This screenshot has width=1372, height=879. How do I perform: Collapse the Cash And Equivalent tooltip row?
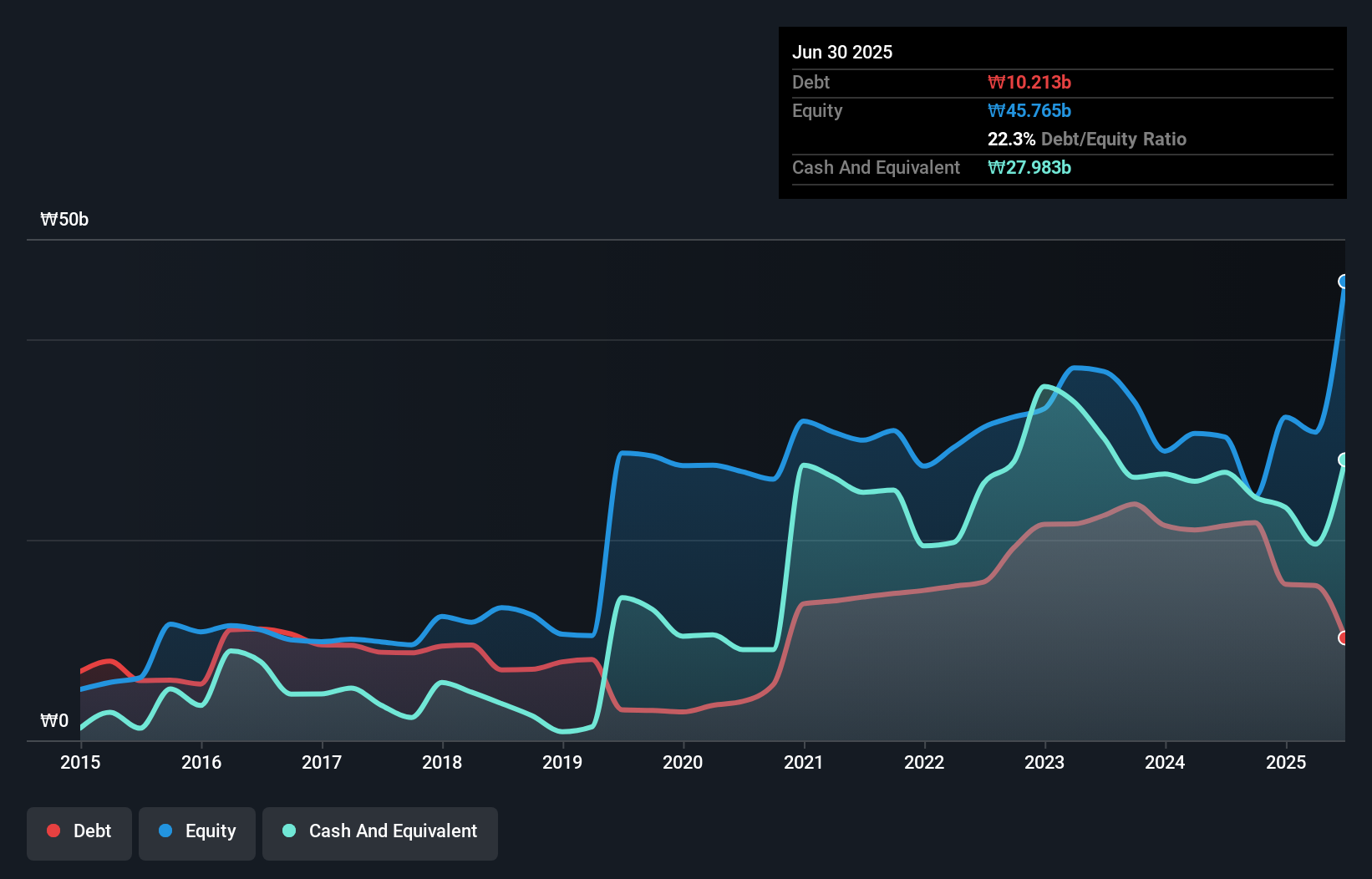876,167
